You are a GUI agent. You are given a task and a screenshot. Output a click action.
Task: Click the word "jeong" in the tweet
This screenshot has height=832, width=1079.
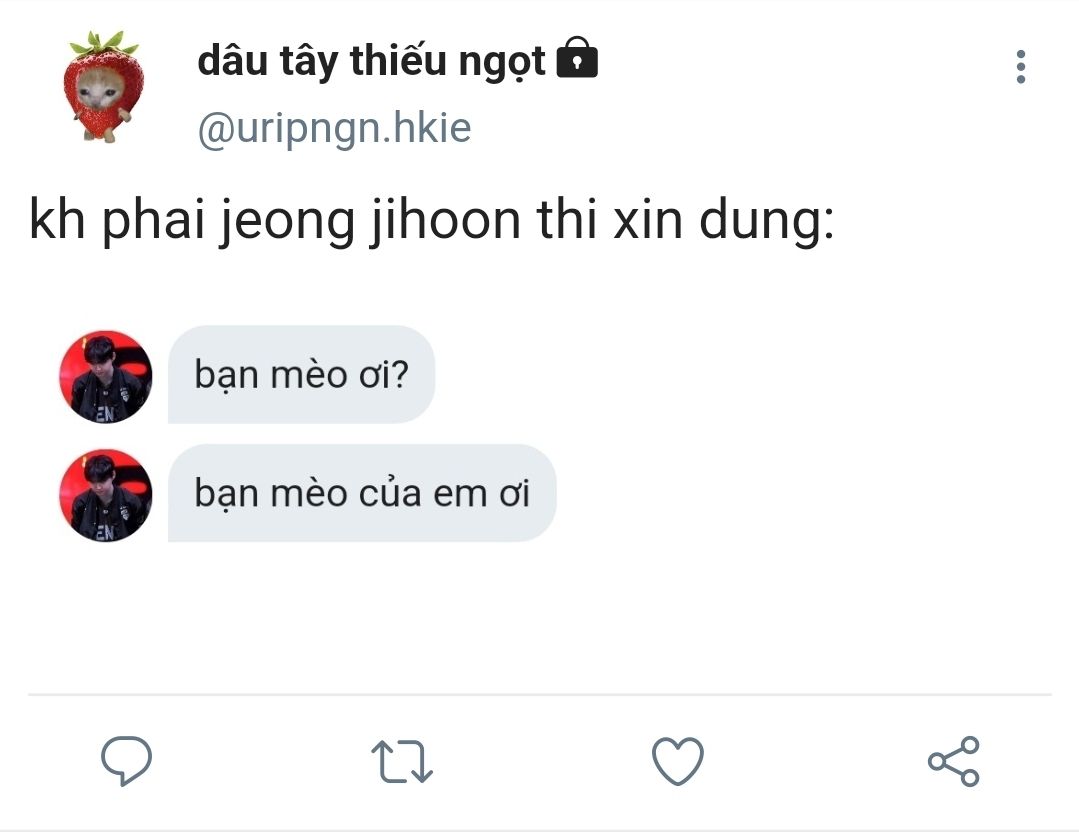[286, 220]
